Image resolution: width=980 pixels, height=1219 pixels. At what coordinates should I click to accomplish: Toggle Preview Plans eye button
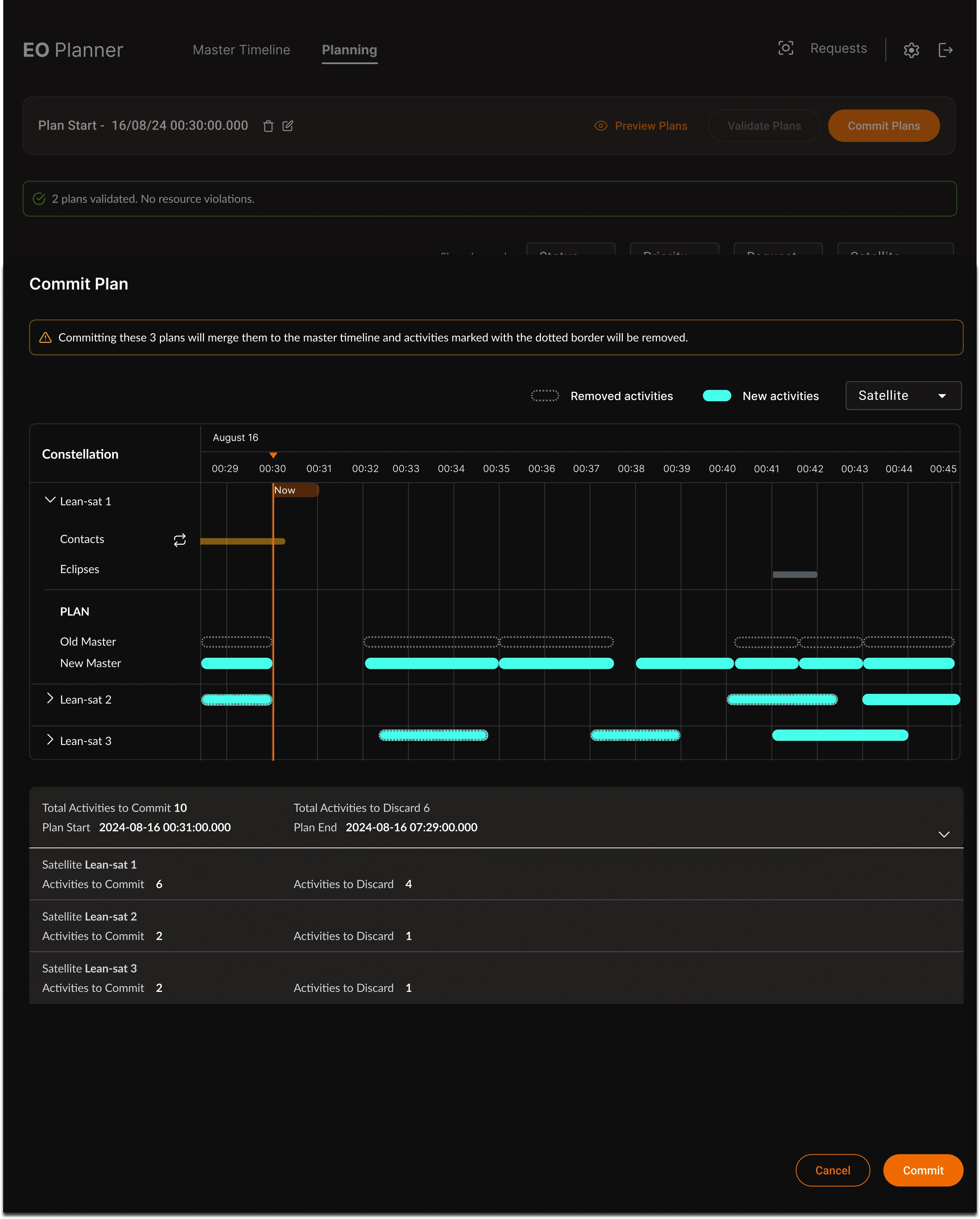641,126
